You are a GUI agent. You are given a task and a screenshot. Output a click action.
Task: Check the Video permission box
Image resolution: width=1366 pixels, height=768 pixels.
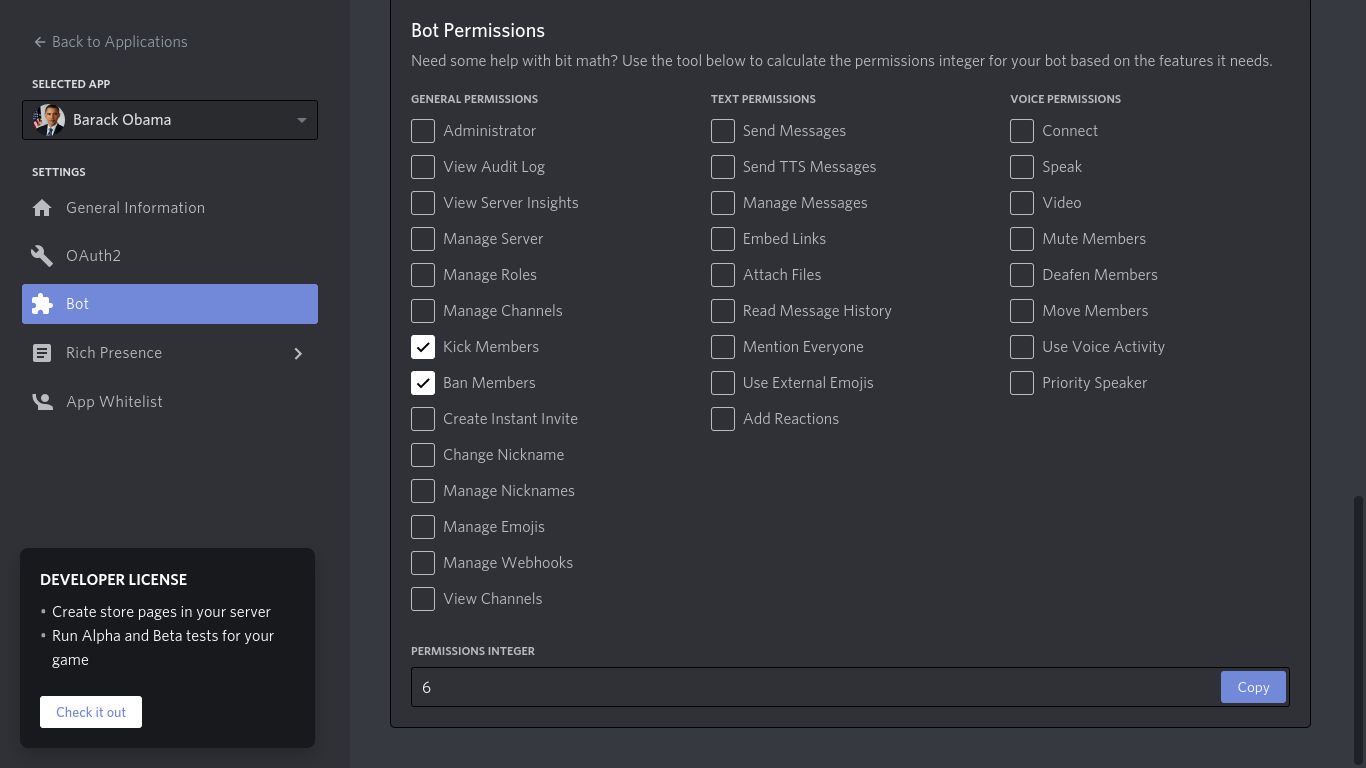[1022, 203]
